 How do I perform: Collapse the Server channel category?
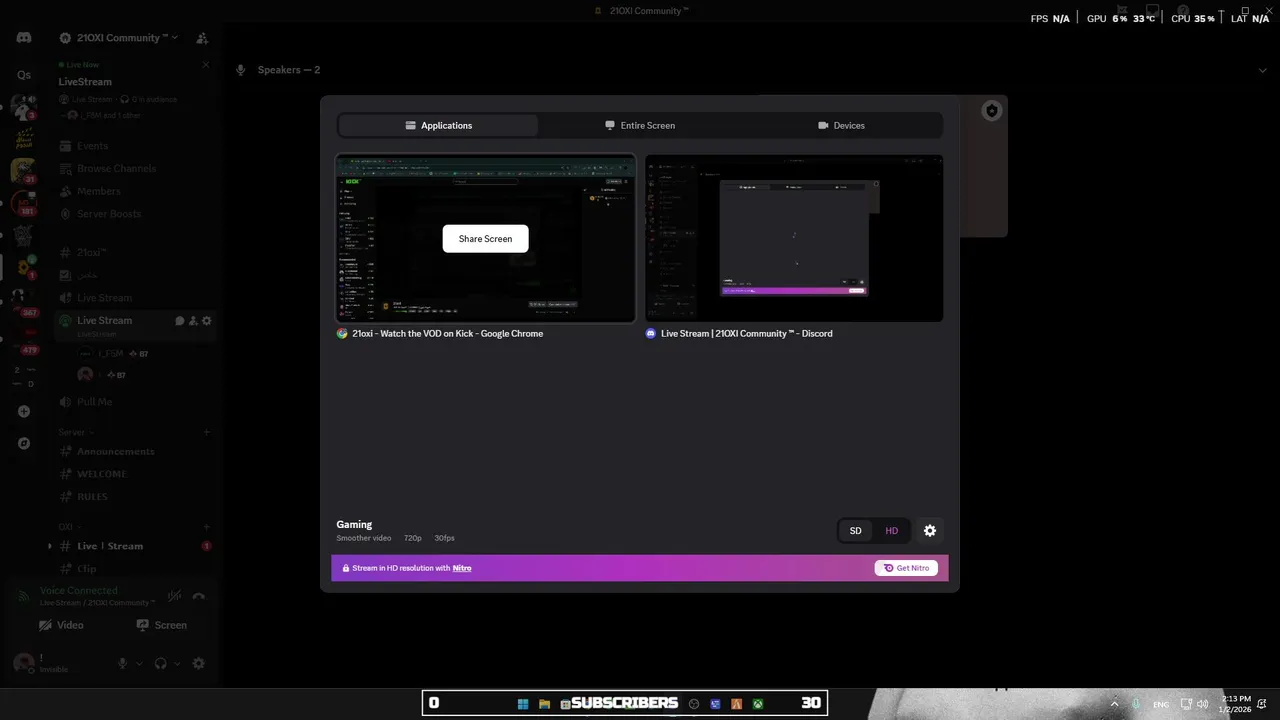pos(75,432)
